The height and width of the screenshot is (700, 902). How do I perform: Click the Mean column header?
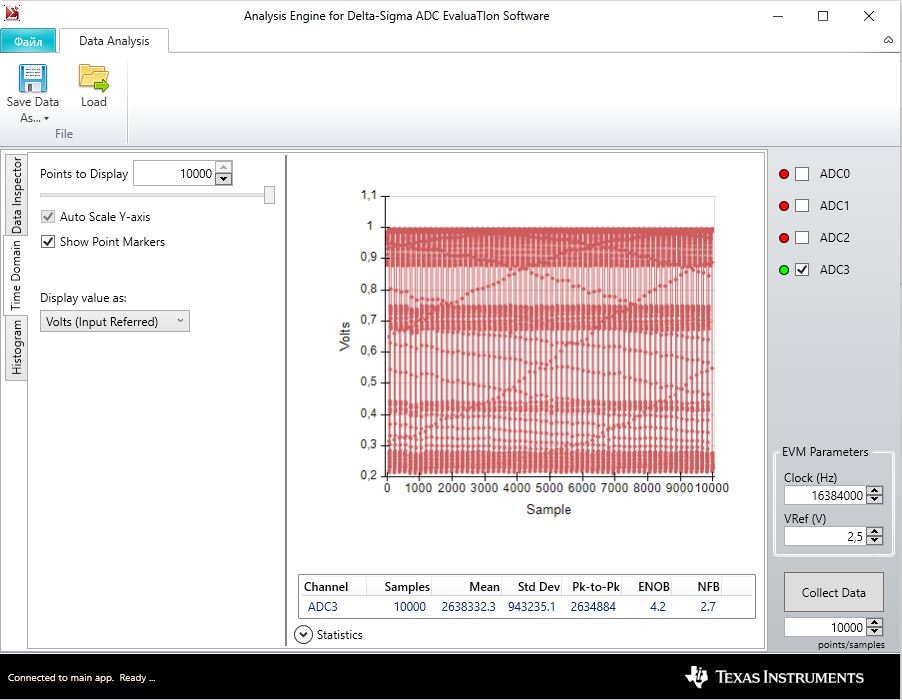pyautogui.click(x=484, y=587)
